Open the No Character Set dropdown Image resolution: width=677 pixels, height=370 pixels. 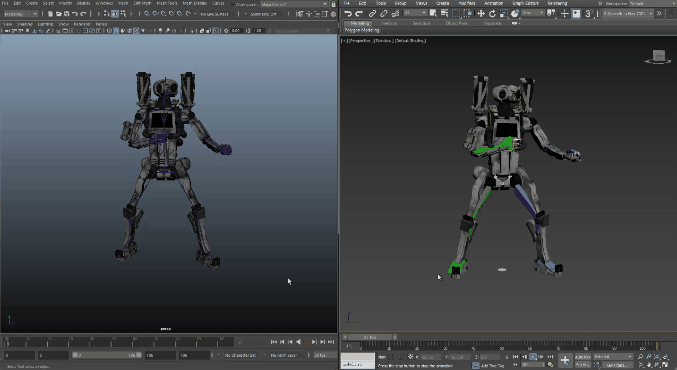coord(242,355)
